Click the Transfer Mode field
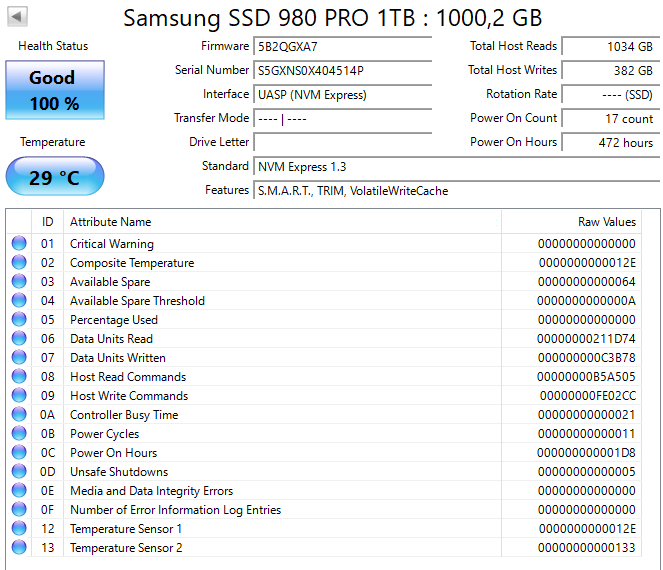The height and width of the screenshot is (570, 663). tap(342, 118)
